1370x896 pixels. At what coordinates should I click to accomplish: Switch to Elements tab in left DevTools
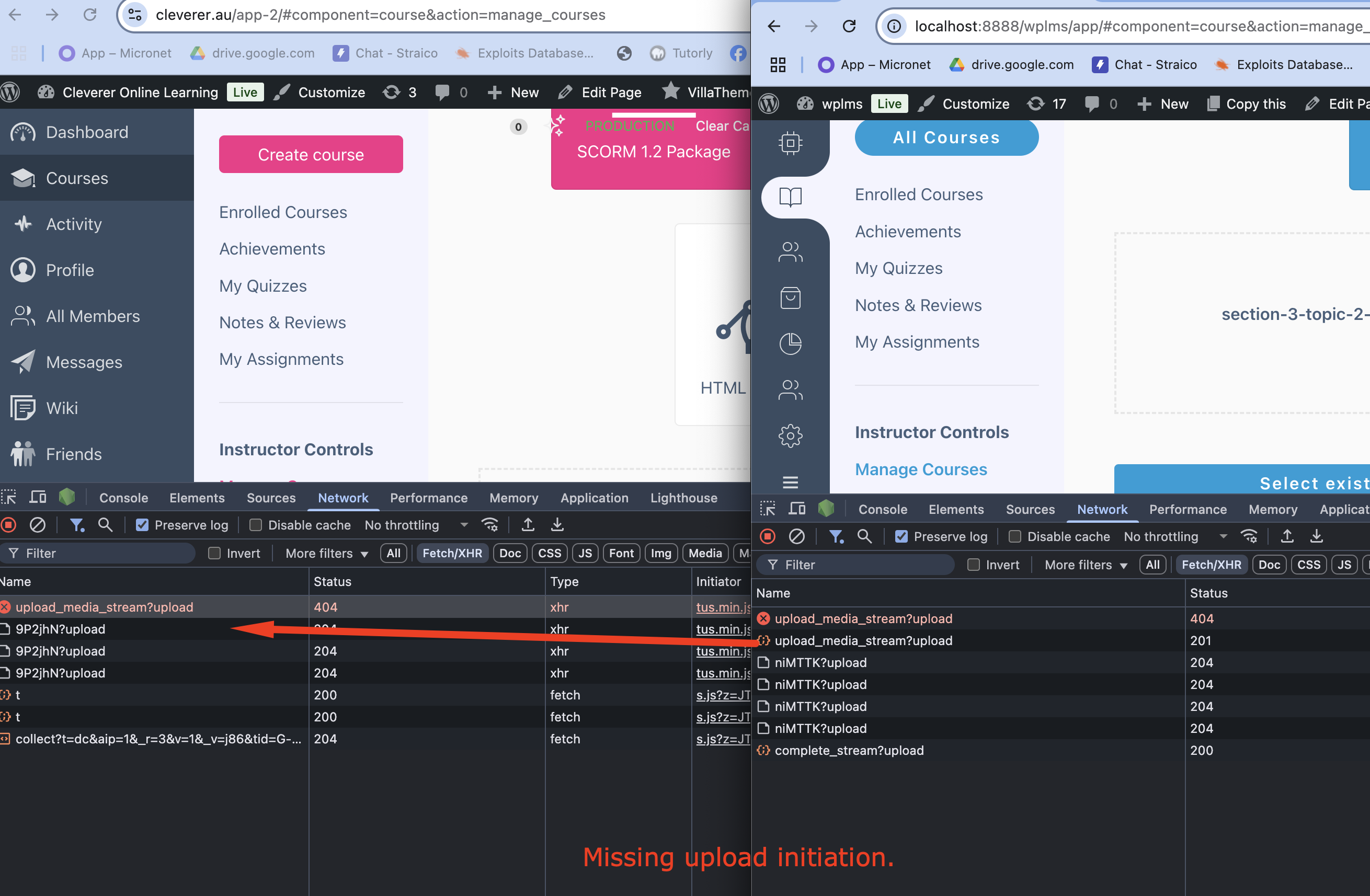[x=197, y=497]
